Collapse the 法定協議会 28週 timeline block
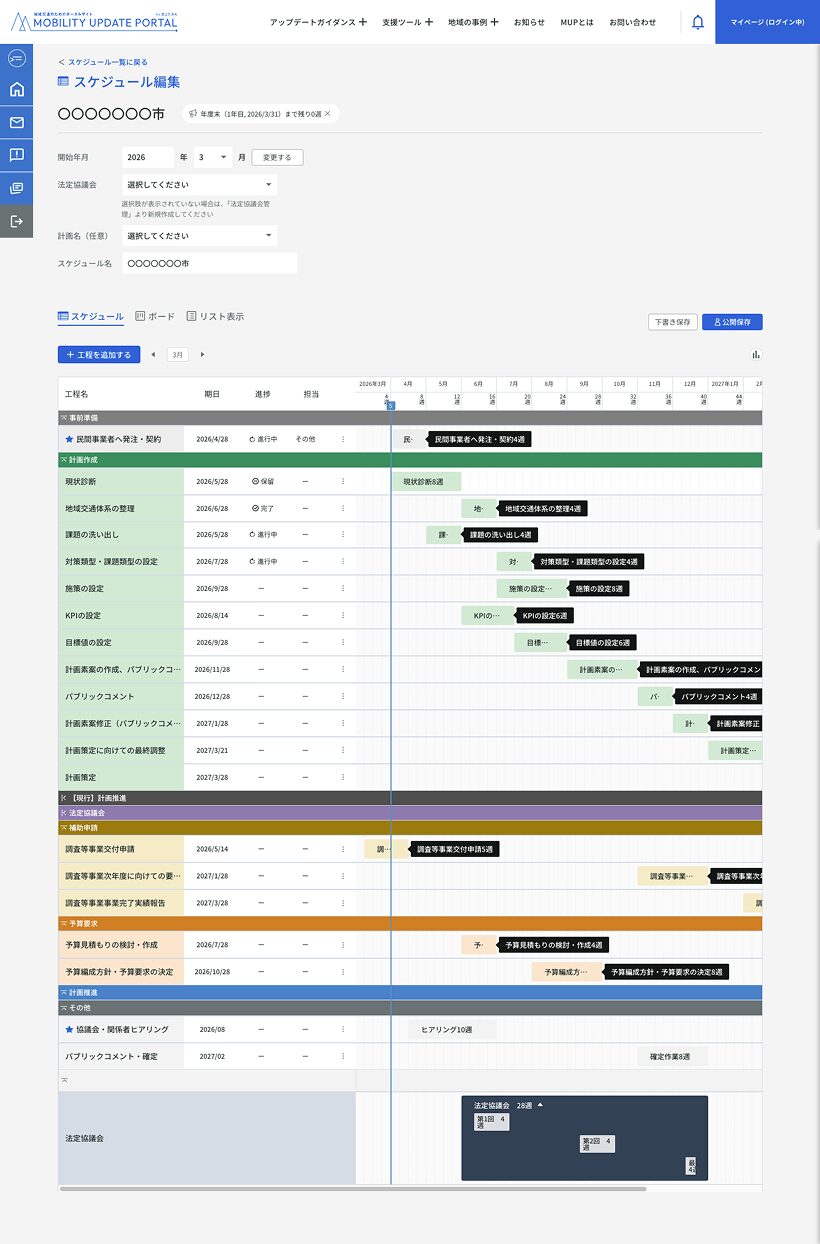This screenshot has width=820, height=1244. point(540,1105)
